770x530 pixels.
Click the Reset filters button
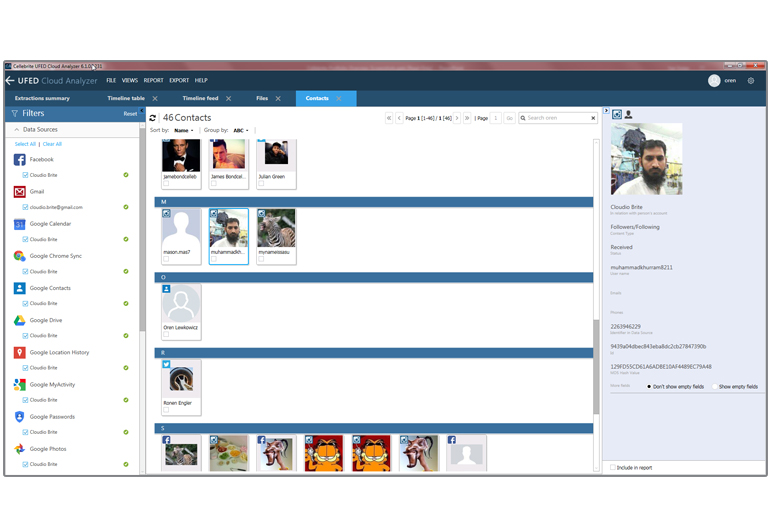(130, 114)
